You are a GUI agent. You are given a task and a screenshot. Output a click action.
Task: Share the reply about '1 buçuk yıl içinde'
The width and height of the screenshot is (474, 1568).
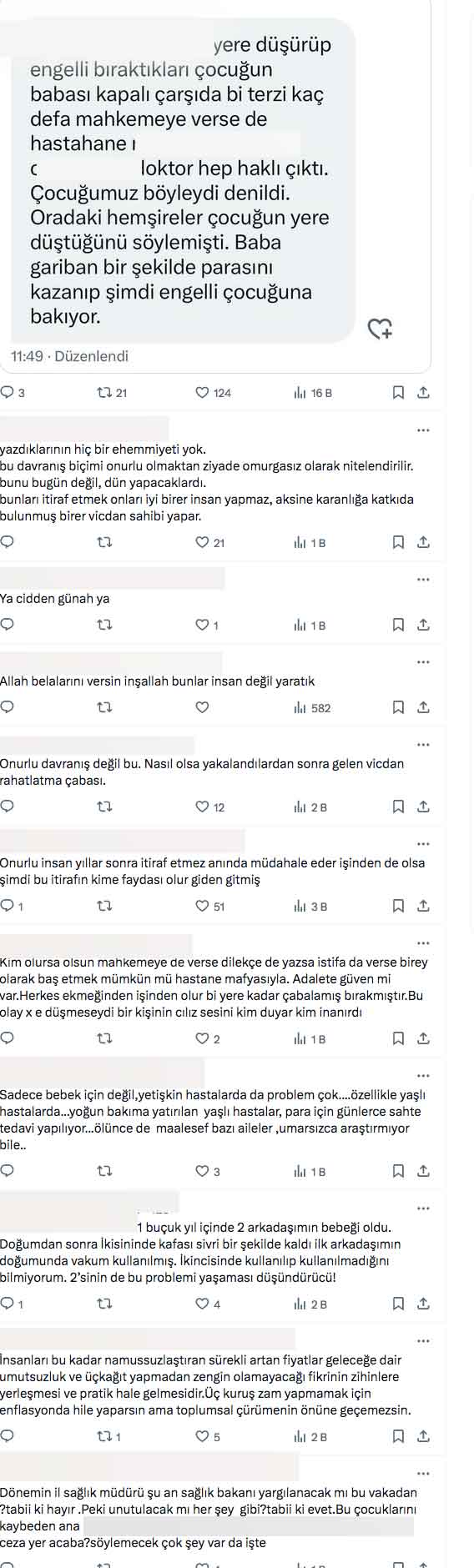point(423,1304)
